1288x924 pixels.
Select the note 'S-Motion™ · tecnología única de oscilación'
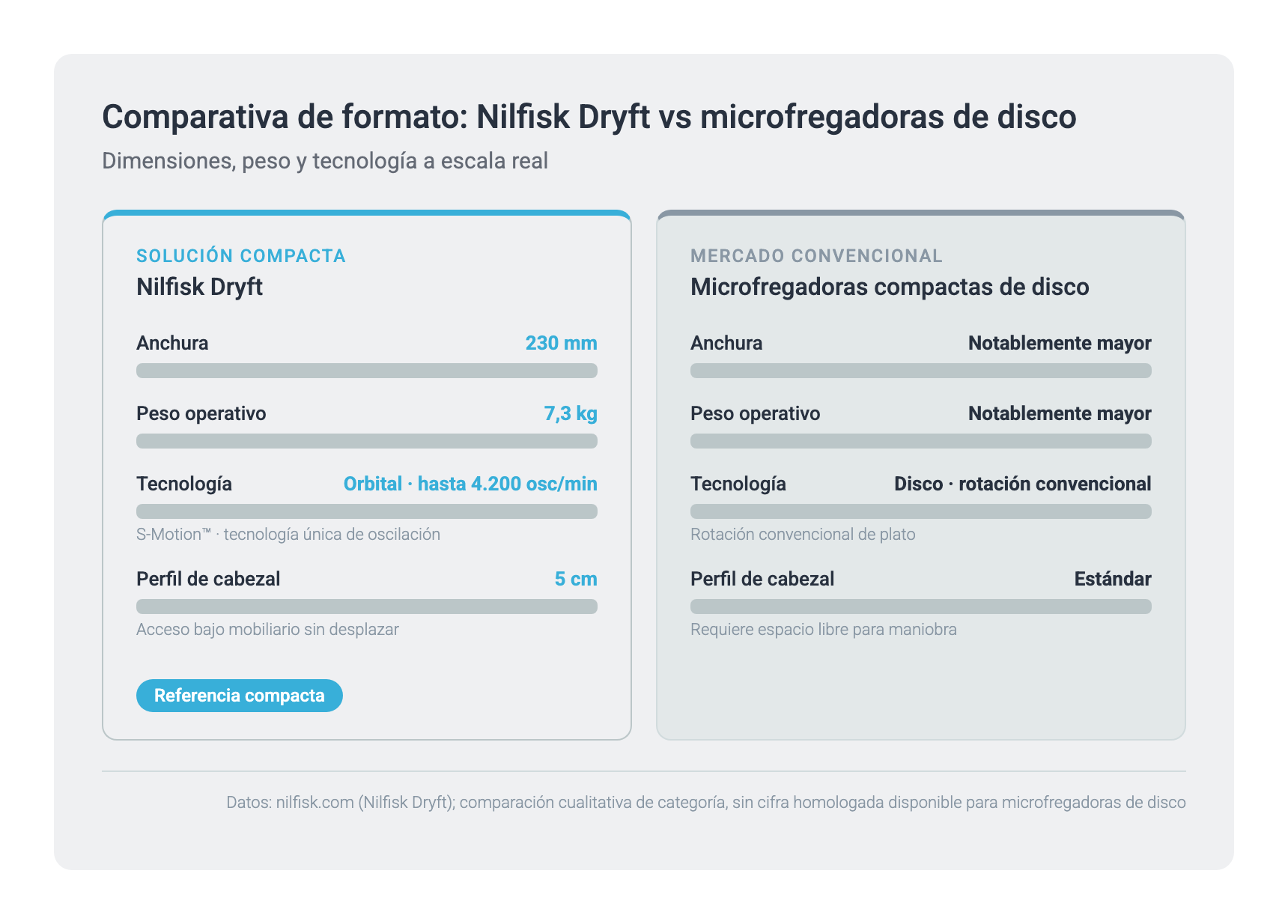pos(288,535)
